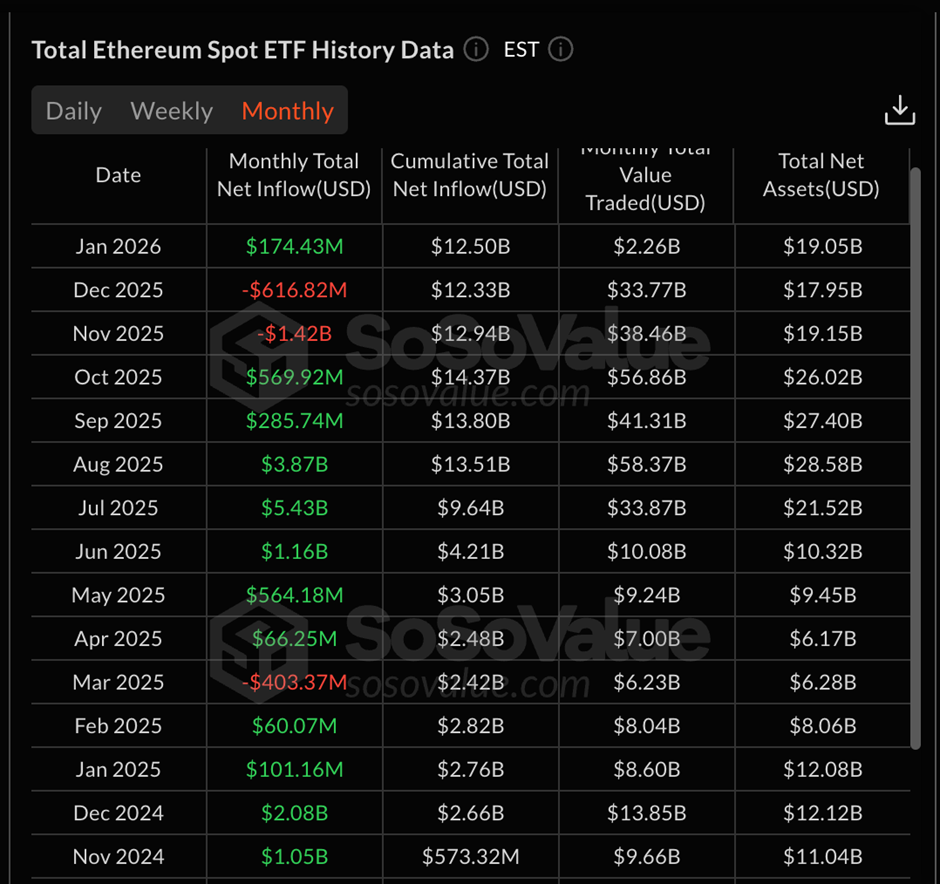This screenshot has width=940, height=884.
Task: Click the -$403.37M Mar 2025 value
Action: 294,682
